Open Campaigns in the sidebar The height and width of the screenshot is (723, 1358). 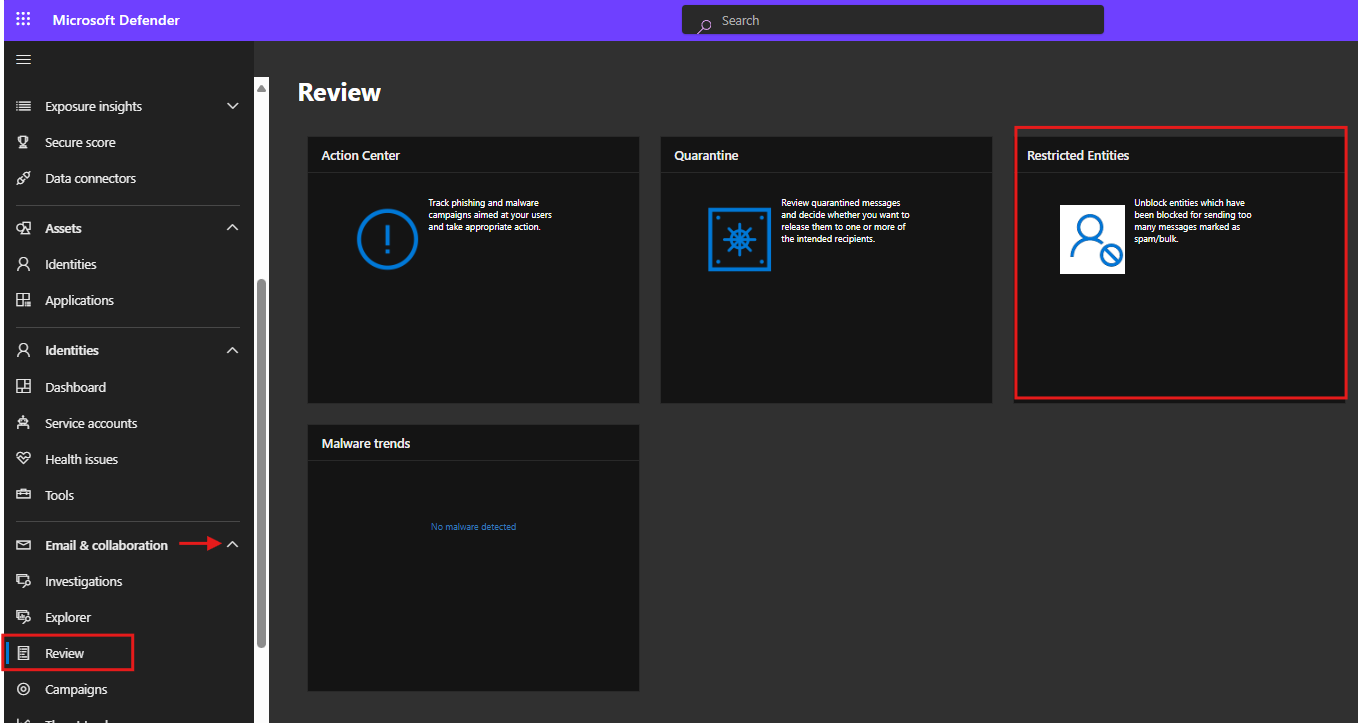coord(76,689)
